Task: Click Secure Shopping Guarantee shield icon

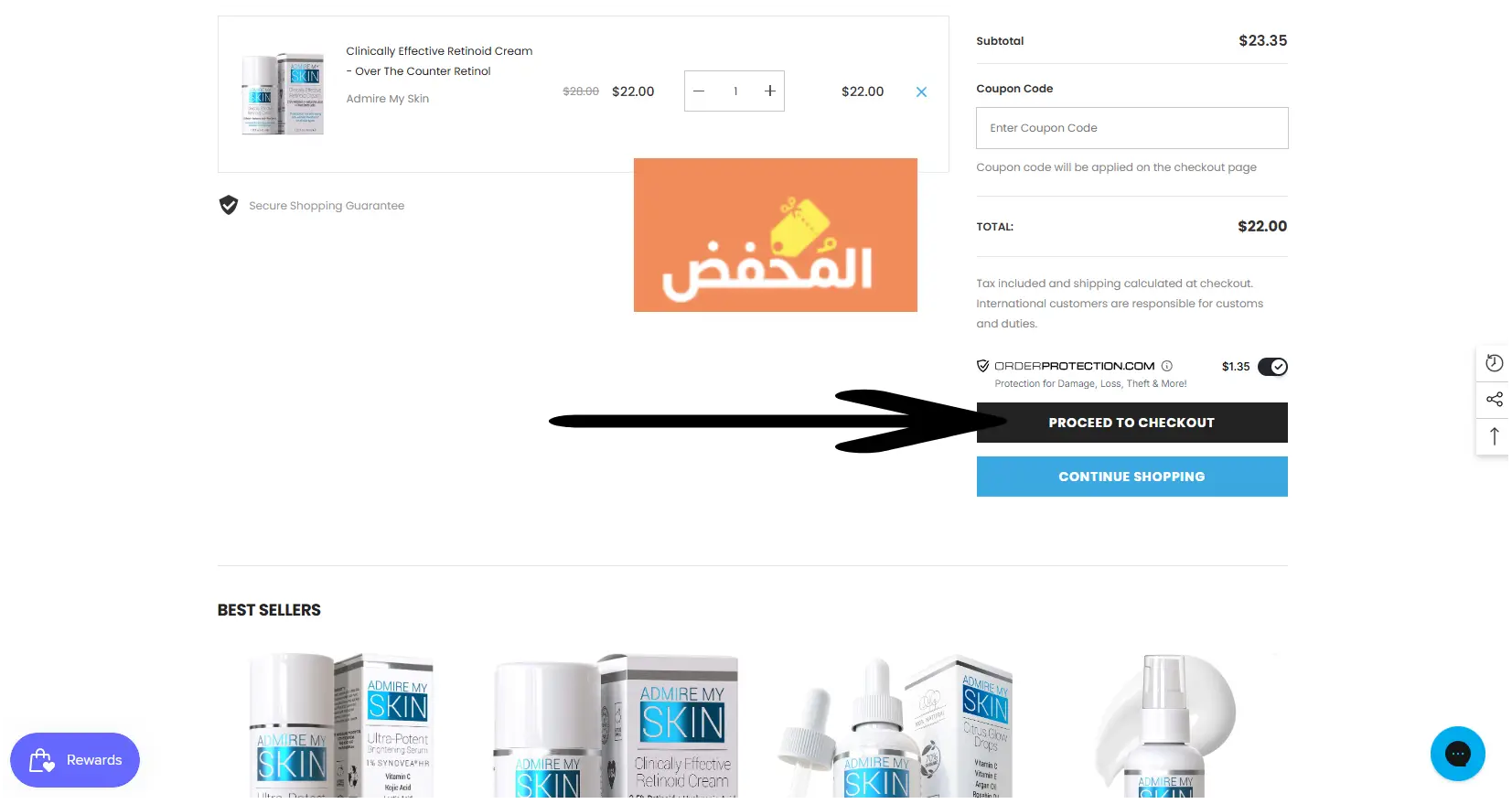Action: (x=229, y=205)
